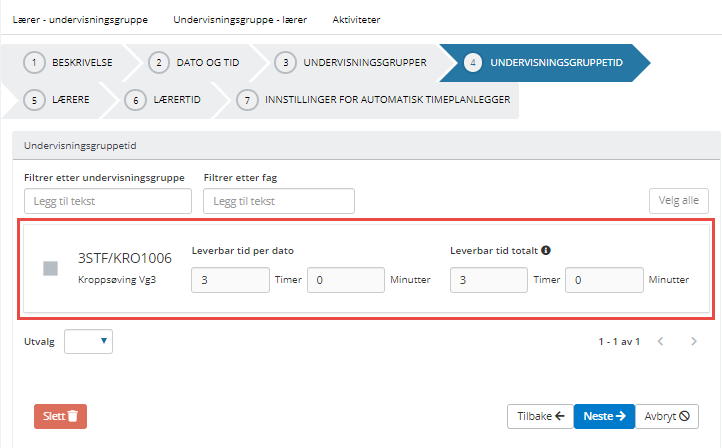Click the Velg alle button
Screen dimensions: 722x448
click(x=679, y=201)
